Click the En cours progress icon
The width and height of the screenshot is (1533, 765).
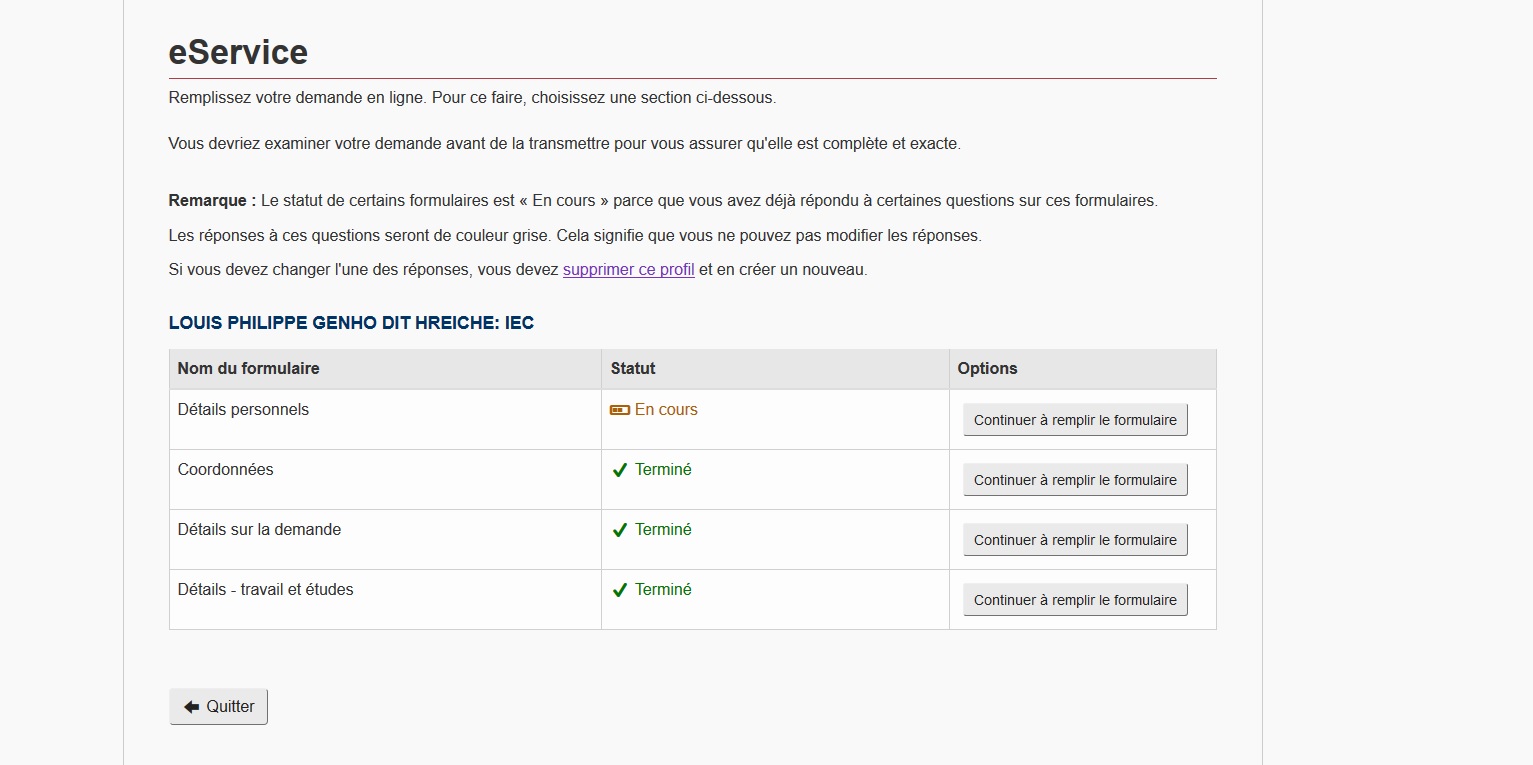(620, 410)
